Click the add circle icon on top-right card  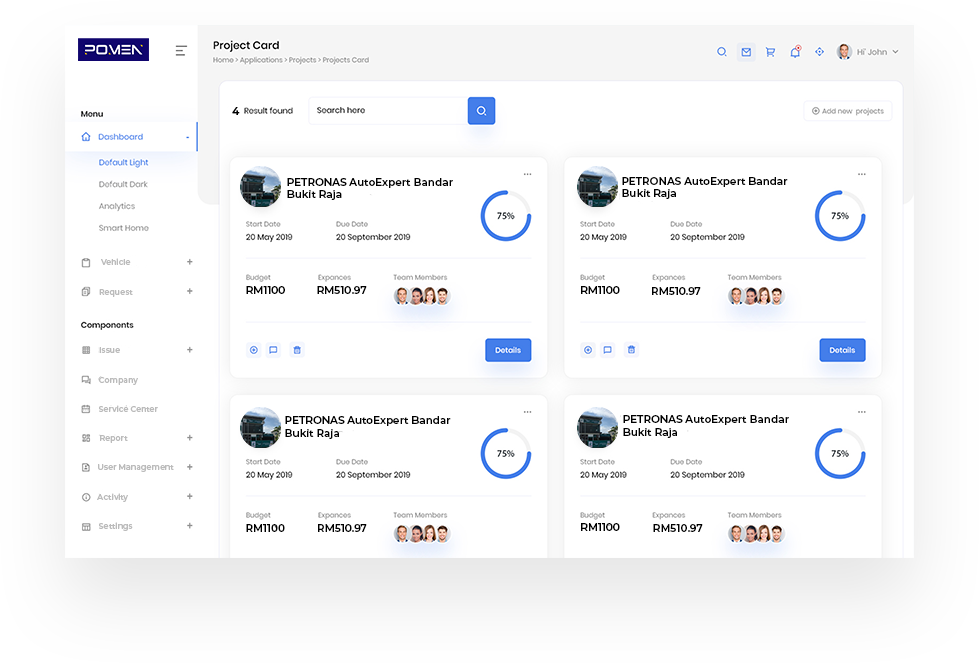tap(588, 350)
